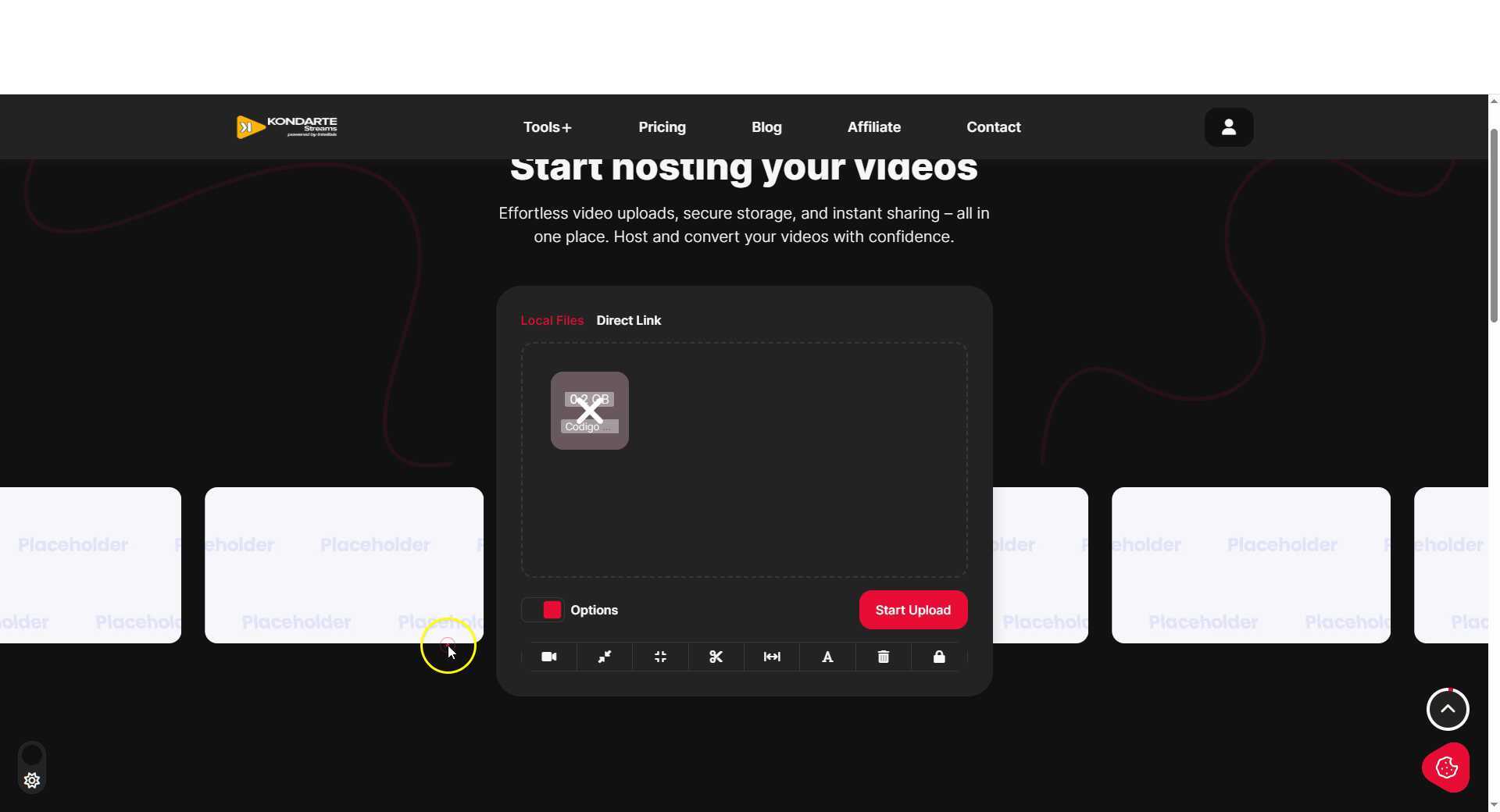Toggle the center/fullscreen frame icon
Screen dimensions: 1500x812
659,657
